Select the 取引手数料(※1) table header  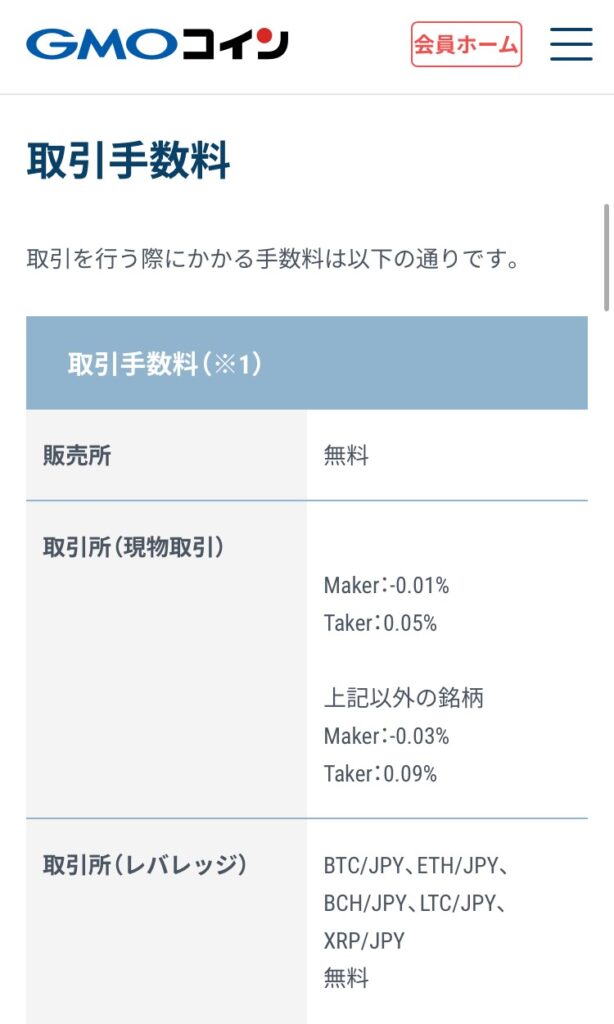307,363
